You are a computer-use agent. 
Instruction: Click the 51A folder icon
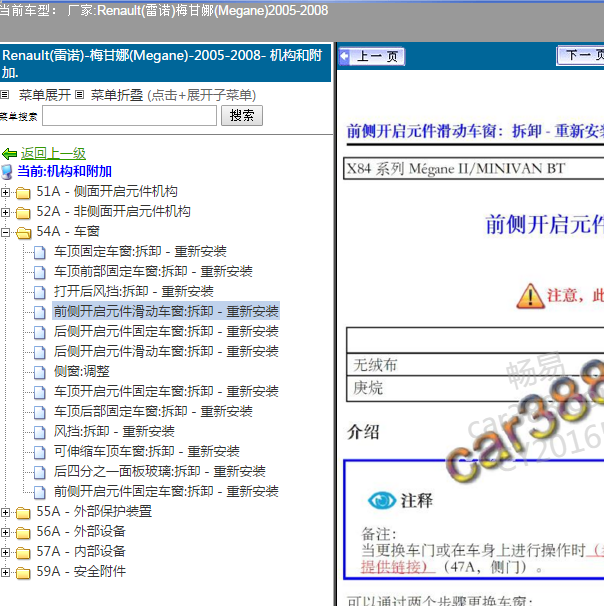(x=23, y=192)
